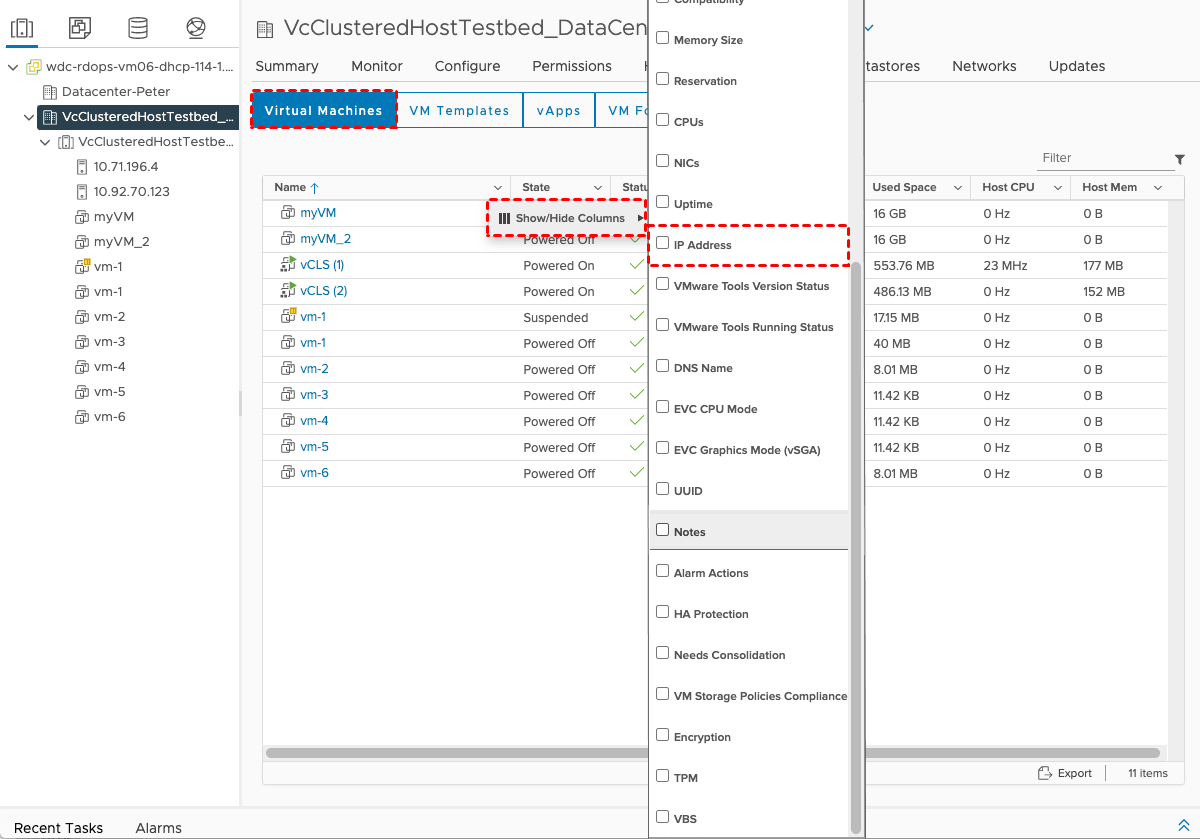Click the vCenter server icon in tree
This screenshot has height=839, width=1200.
[34, 67]
